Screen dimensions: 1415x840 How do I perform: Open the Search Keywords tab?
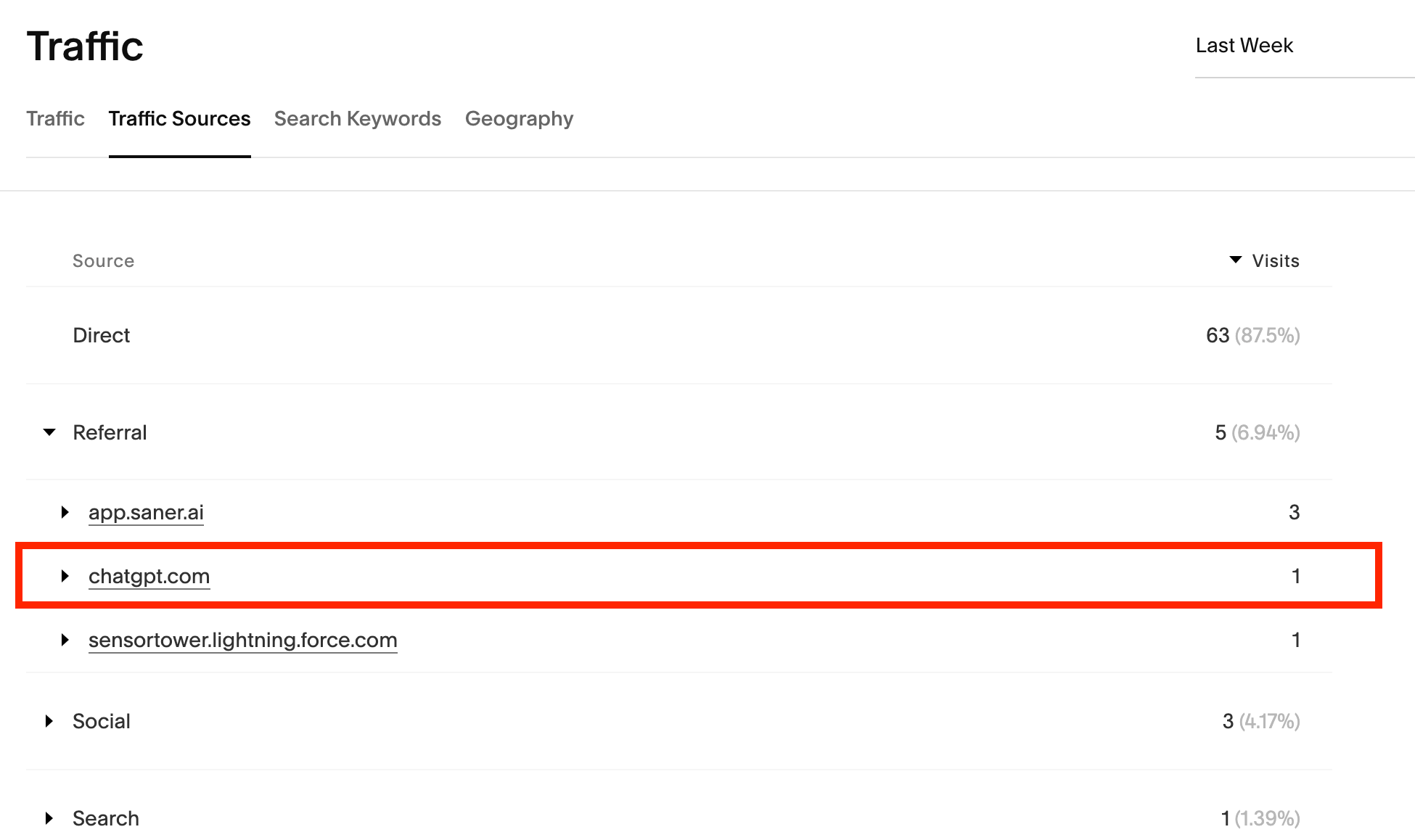tap(357, 118)
